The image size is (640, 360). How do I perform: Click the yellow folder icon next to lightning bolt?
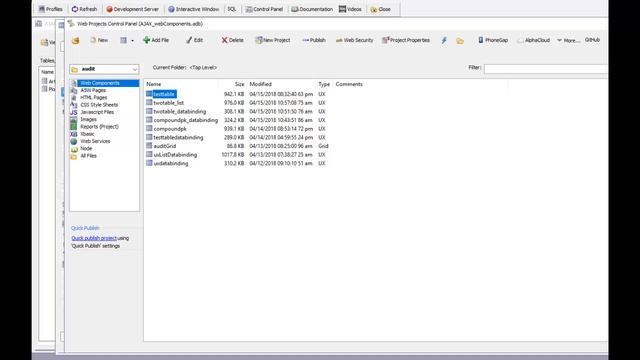coord(460,41)
